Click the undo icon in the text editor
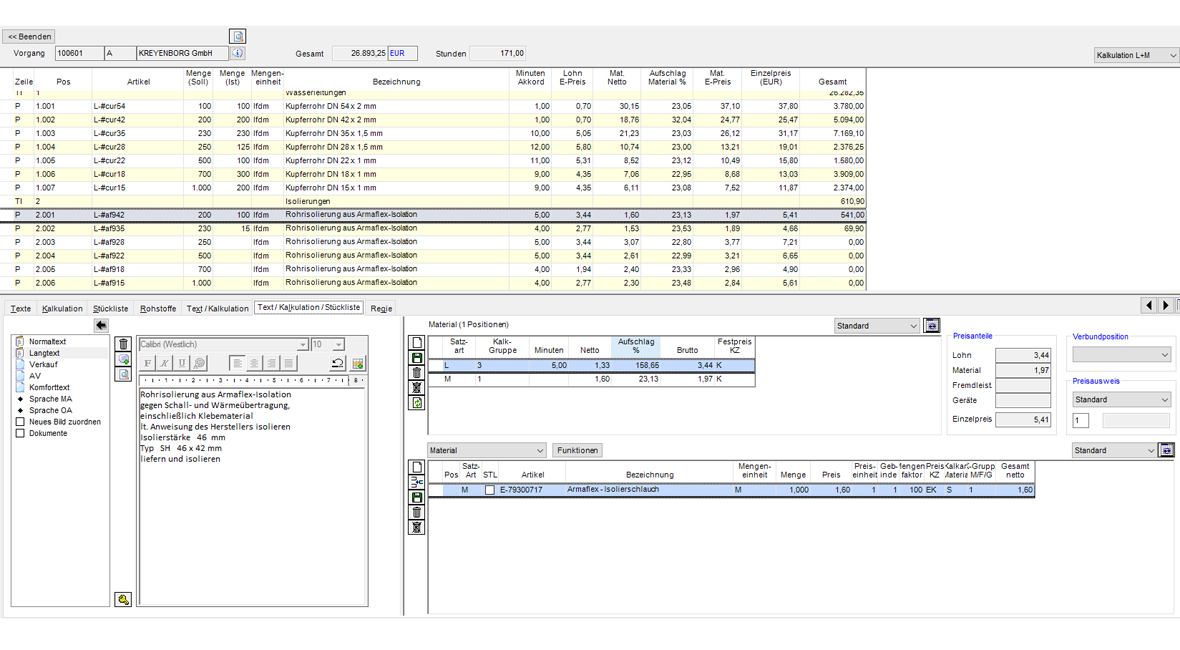This screenshot has width=1180, height=650. tap(338, 363)
